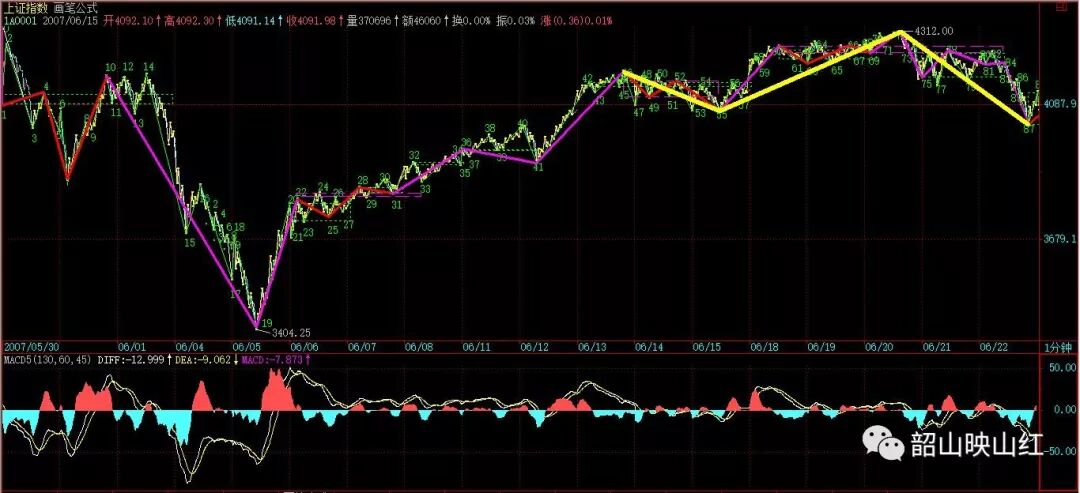Screen dimensions: 1080x493
Task: Jump to the 06/19 date marker
Action: [x=822, y=345]
